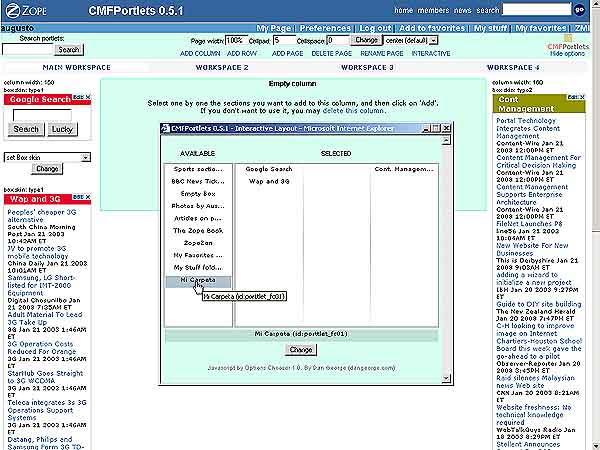Click ADD COLUMN option

(200, 54)
